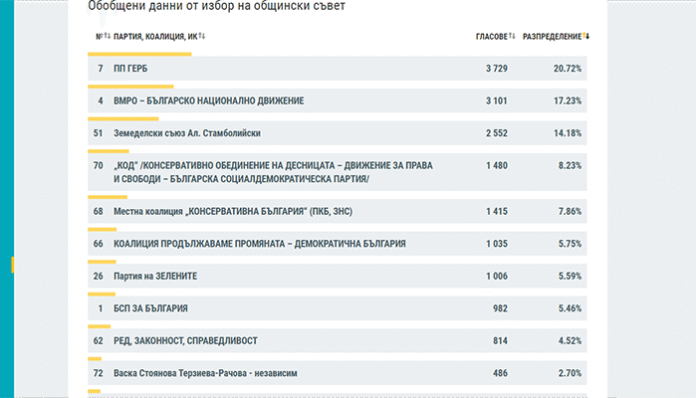
Task: Select ВМРО – БЪЛГАРСКО НАЦИОНАЛНО ДВИЖЕНИЕ row
Action: (337, 101)
